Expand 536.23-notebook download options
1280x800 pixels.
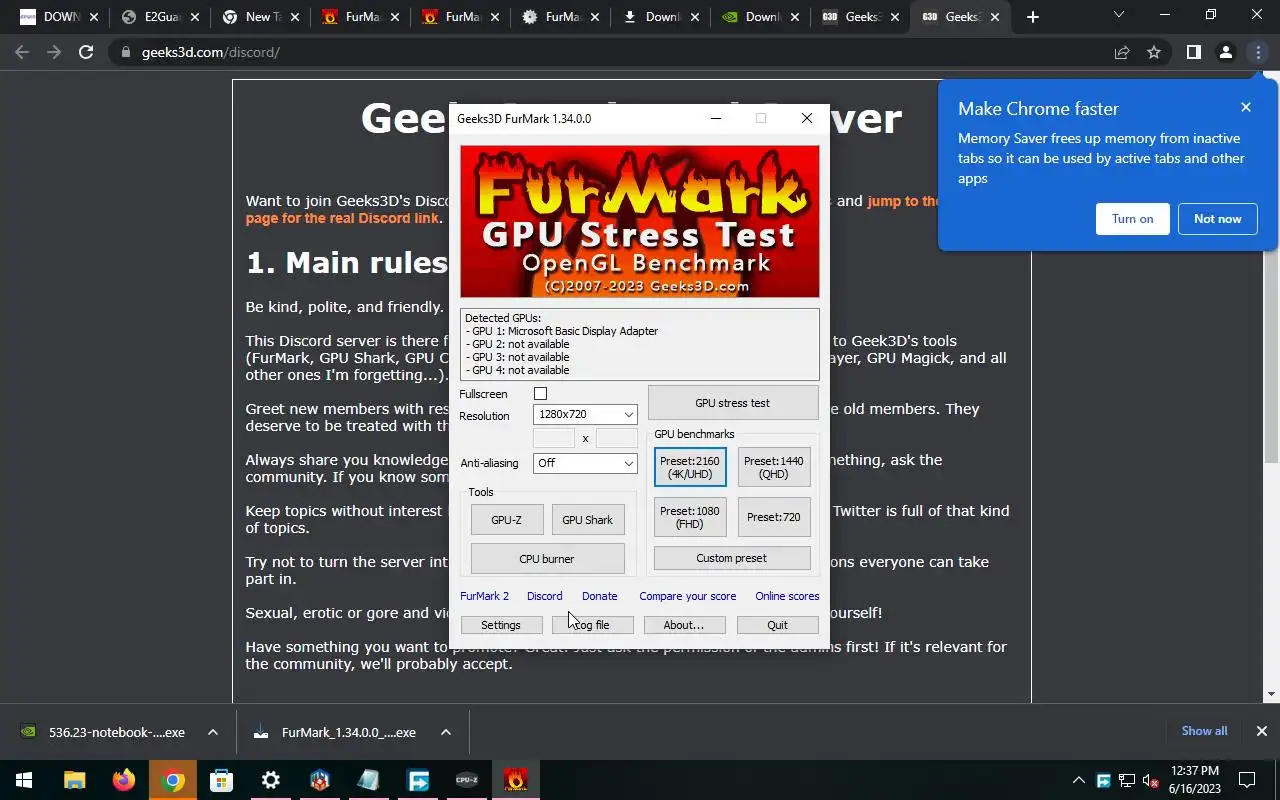213,732
